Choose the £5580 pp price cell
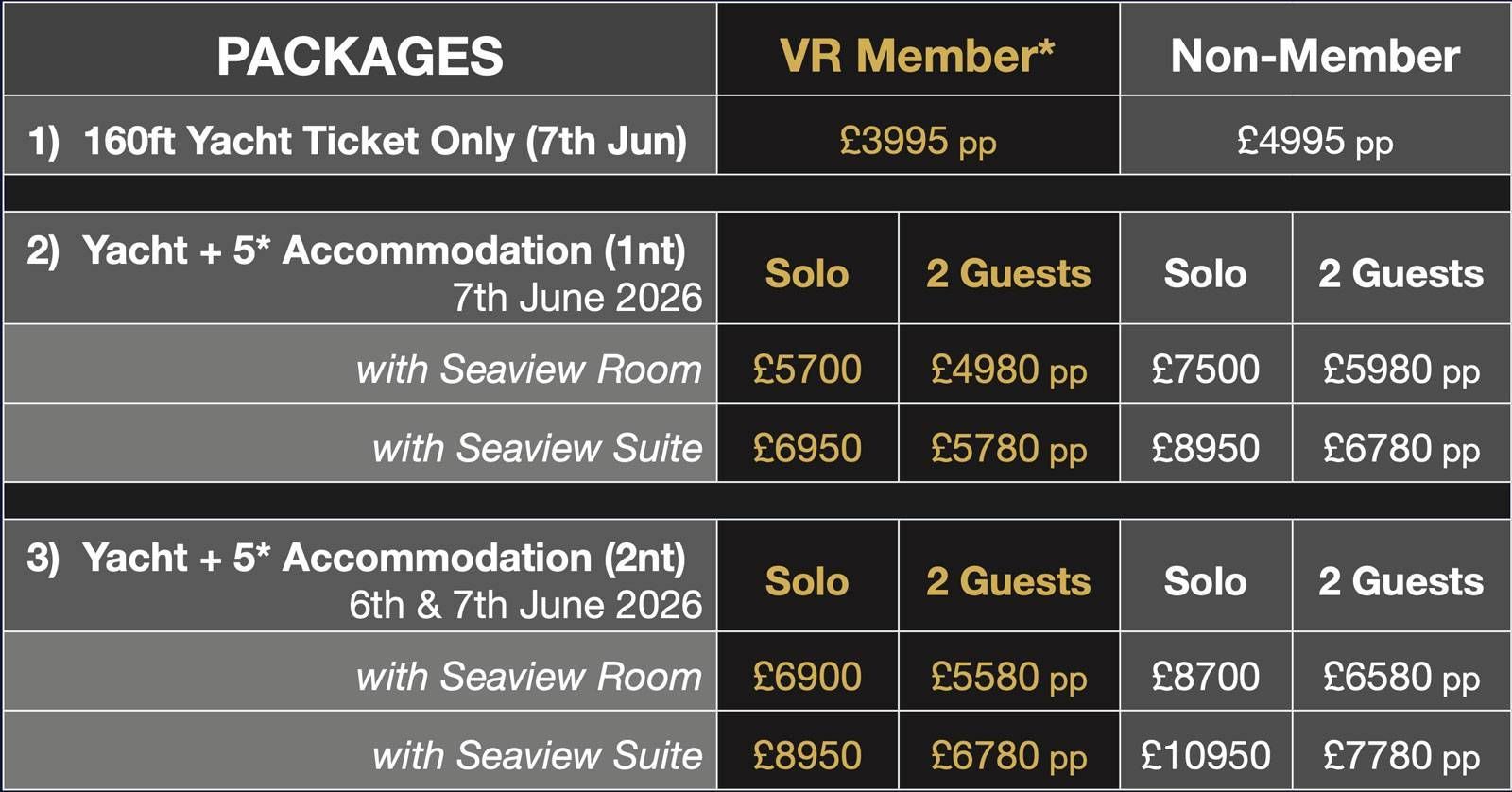 click(1008, 677)
